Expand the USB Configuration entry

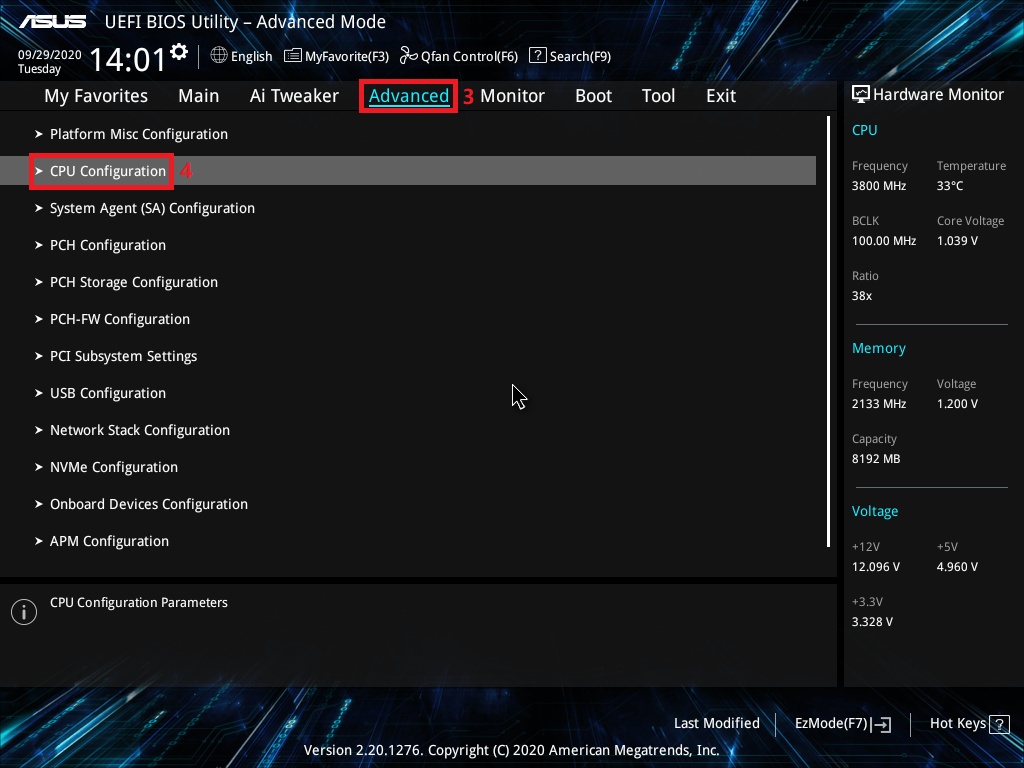pos(107,392)
